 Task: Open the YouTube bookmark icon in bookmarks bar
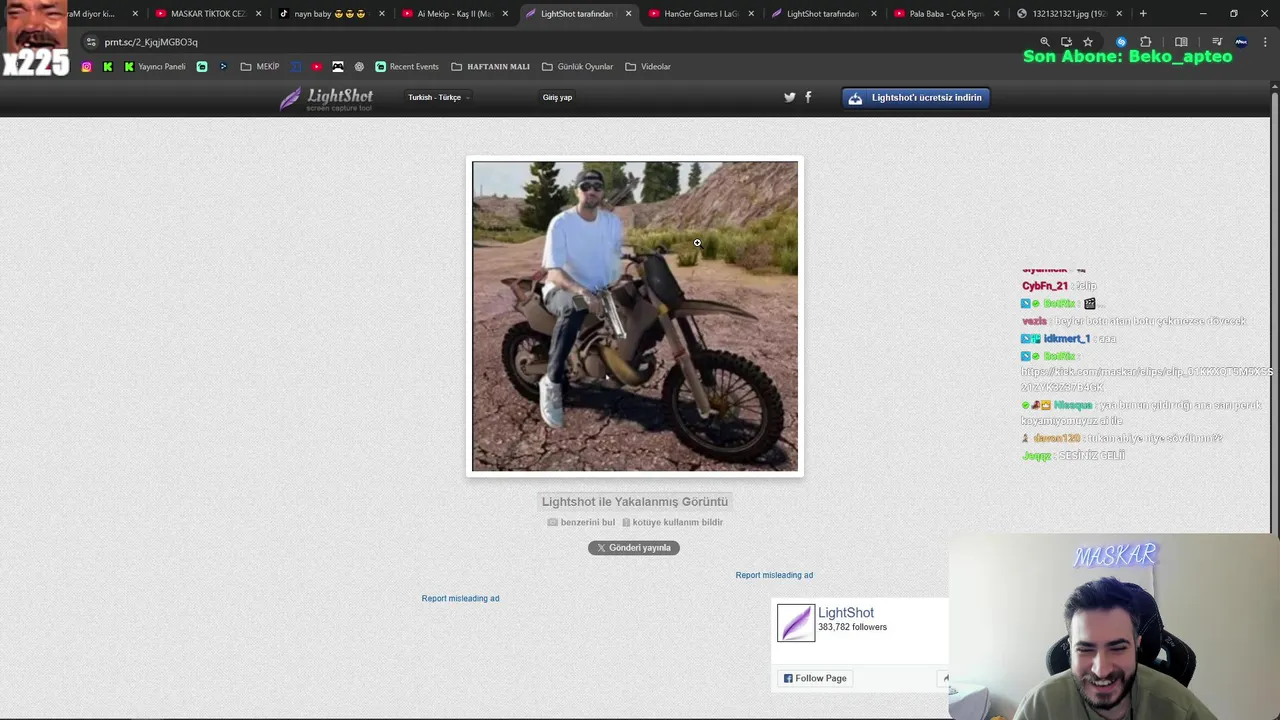(317, 67)
